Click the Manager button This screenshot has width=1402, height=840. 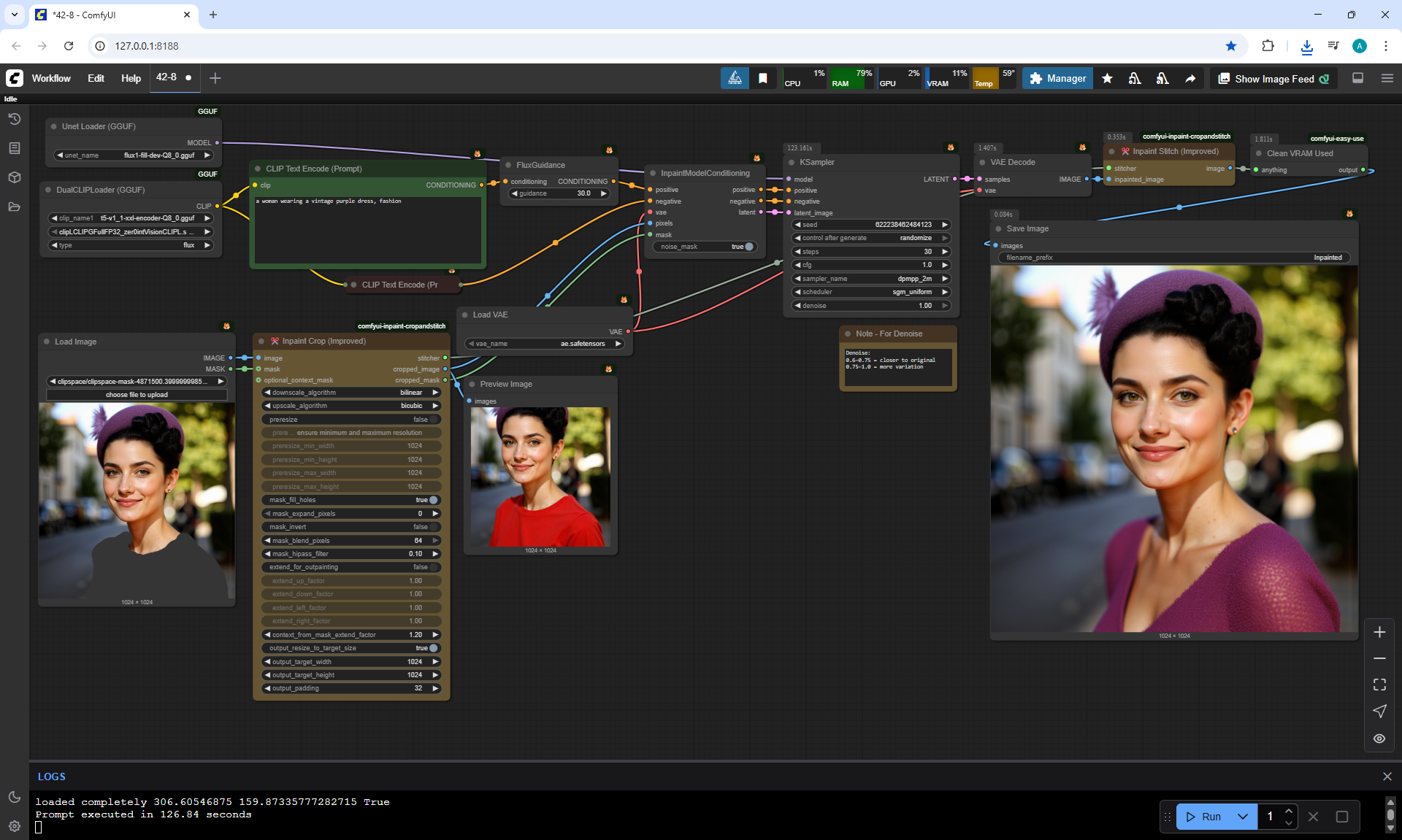tap(1057, 78)
